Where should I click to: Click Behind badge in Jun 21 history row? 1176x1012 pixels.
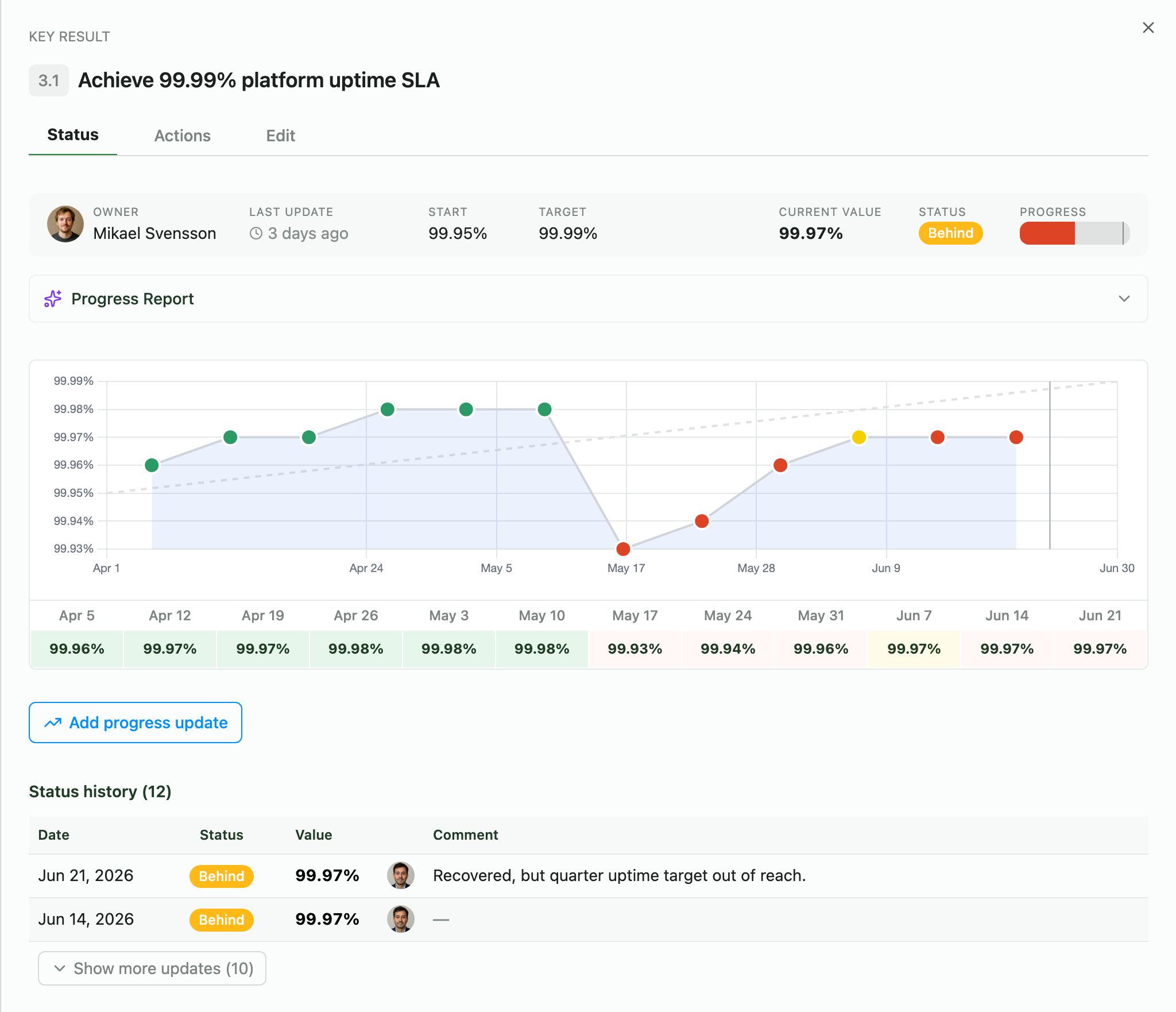click(222, 876)
